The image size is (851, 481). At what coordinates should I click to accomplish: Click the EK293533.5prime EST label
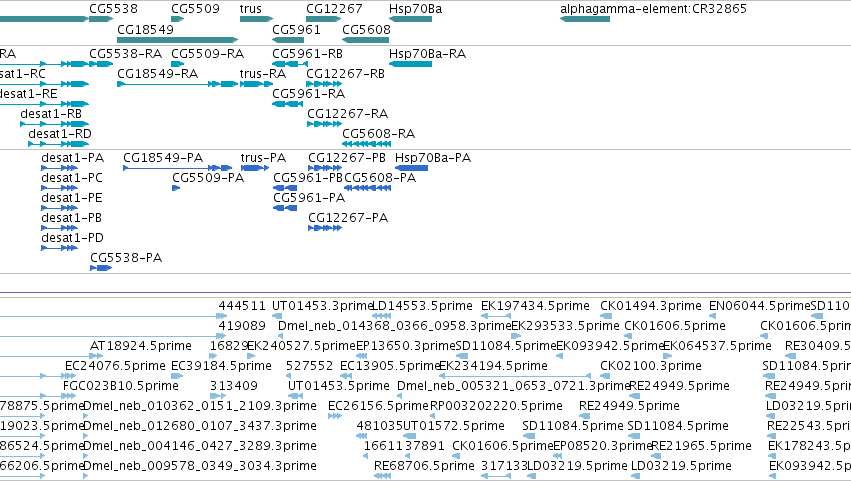pyautogui.click(x=565, y=326)
